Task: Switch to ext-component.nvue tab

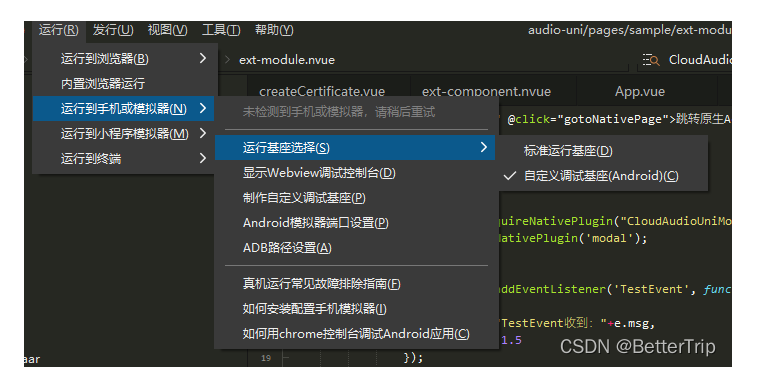Action: [486, 91]
